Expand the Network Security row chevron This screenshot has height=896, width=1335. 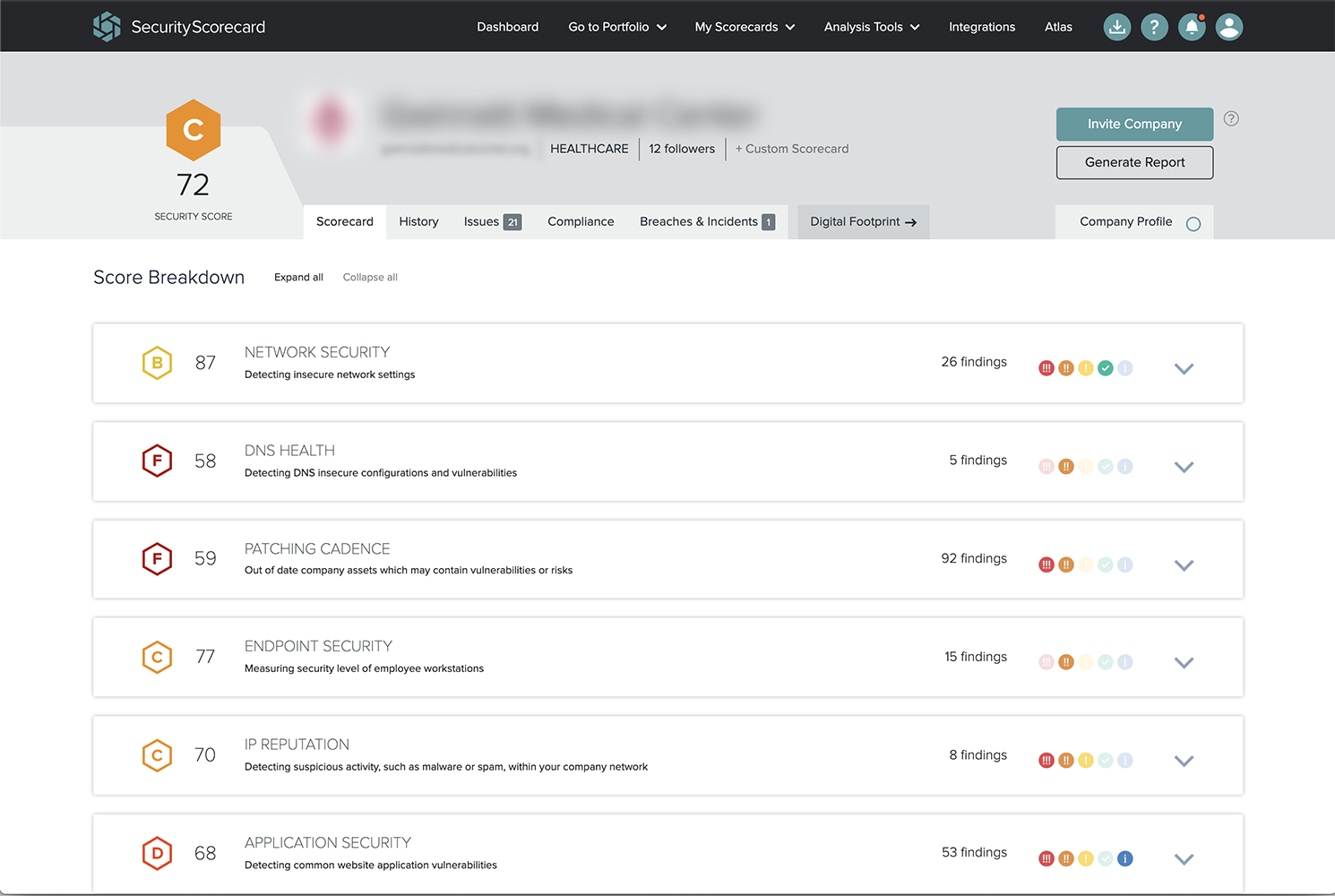pyautogui.click(x=1184, y=368)
